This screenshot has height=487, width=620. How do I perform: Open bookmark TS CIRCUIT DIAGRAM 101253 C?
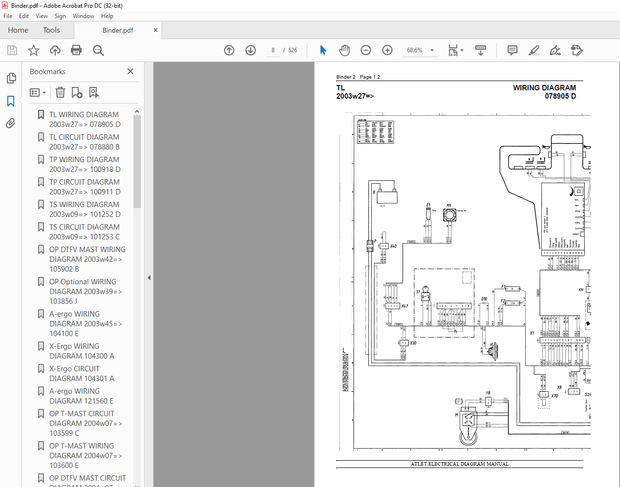[x=84, y=232]
